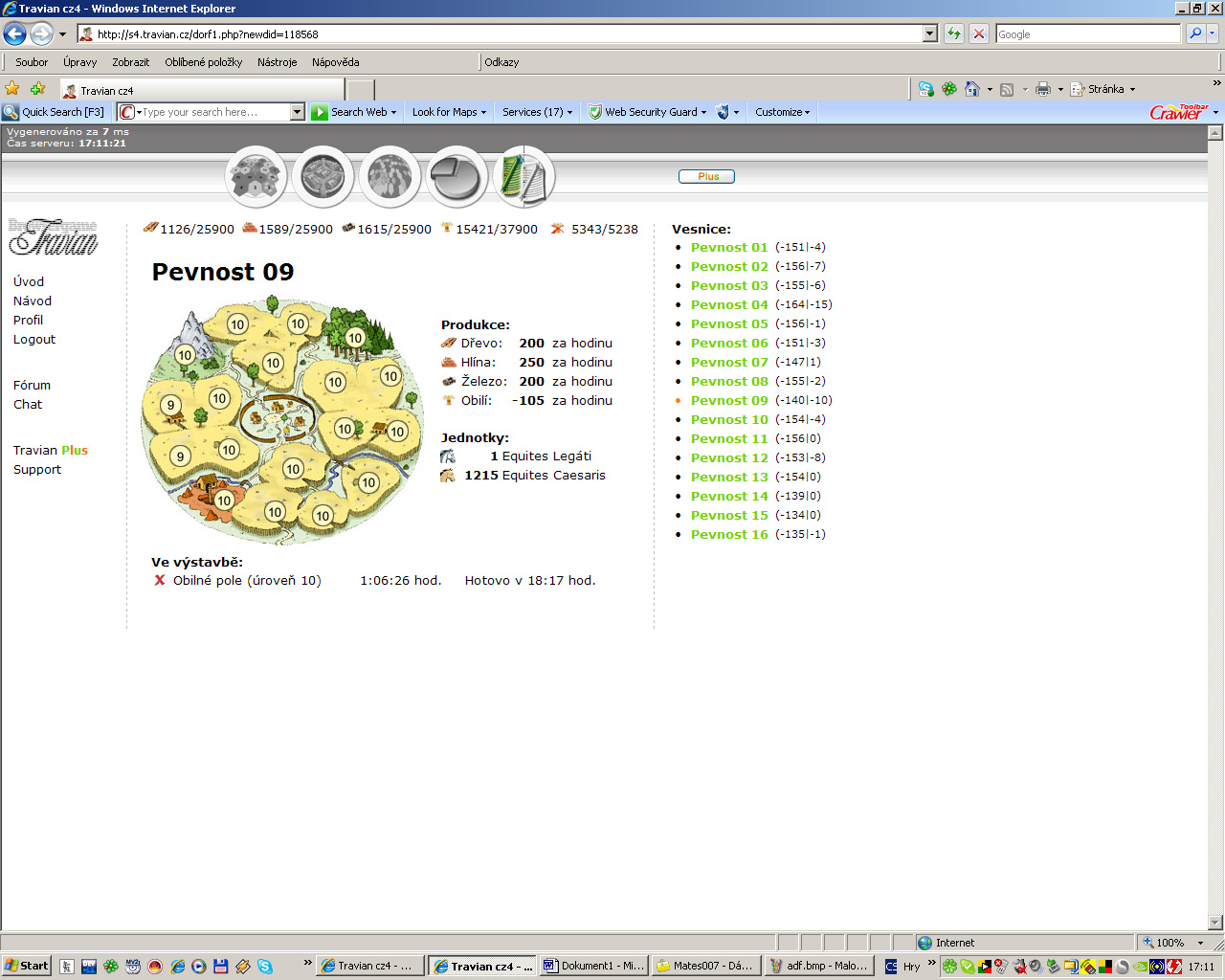Open the reports and messages icon
This screenshot has width=1225, height=980.
523,176
